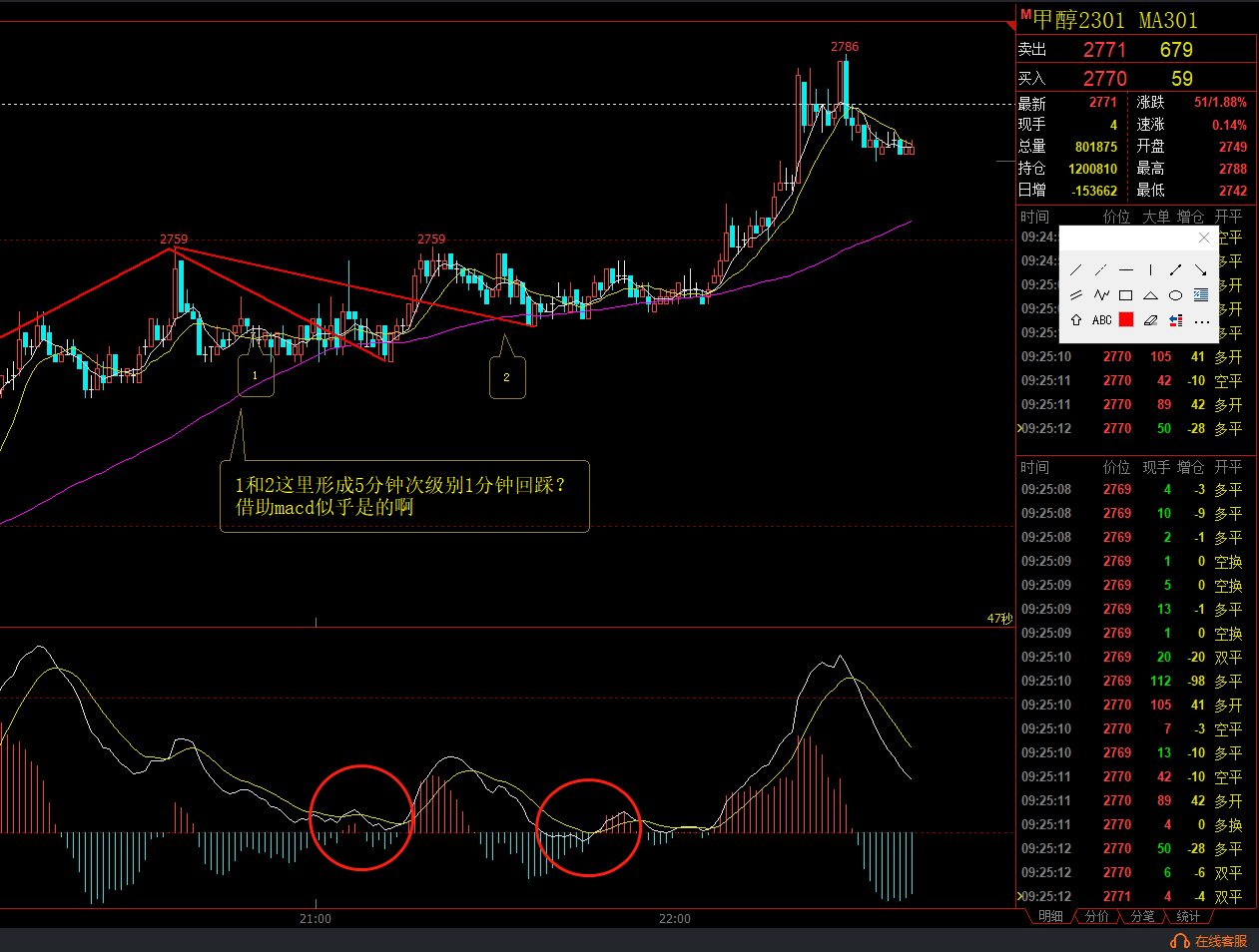Screen dimensions: 1259x952
Task: Click the 最高 value 2788
Action: [1233, 169]
